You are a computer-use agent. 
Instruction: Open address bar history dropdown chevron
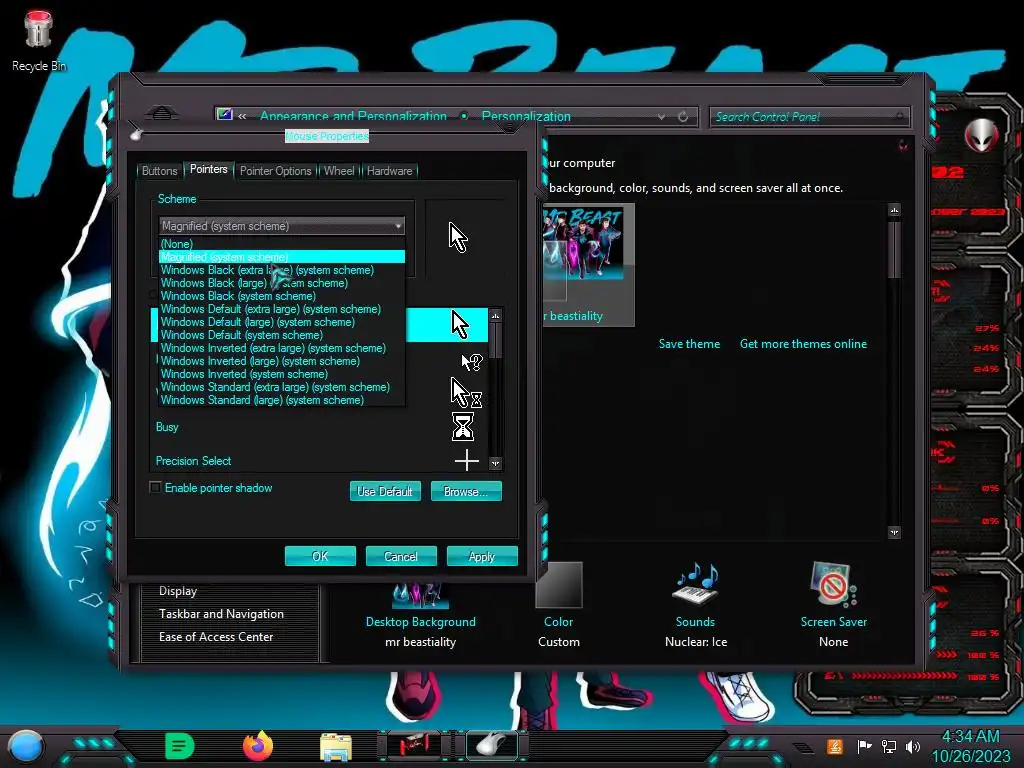(x=662, y=117)
